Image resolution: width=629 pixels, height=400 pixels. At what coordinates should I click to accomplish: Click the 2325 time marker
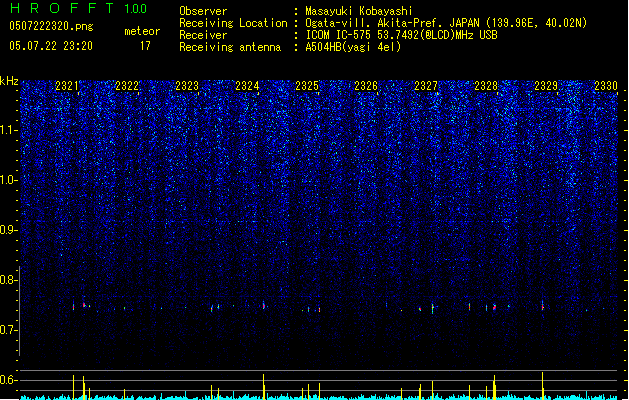click(307, 86)
